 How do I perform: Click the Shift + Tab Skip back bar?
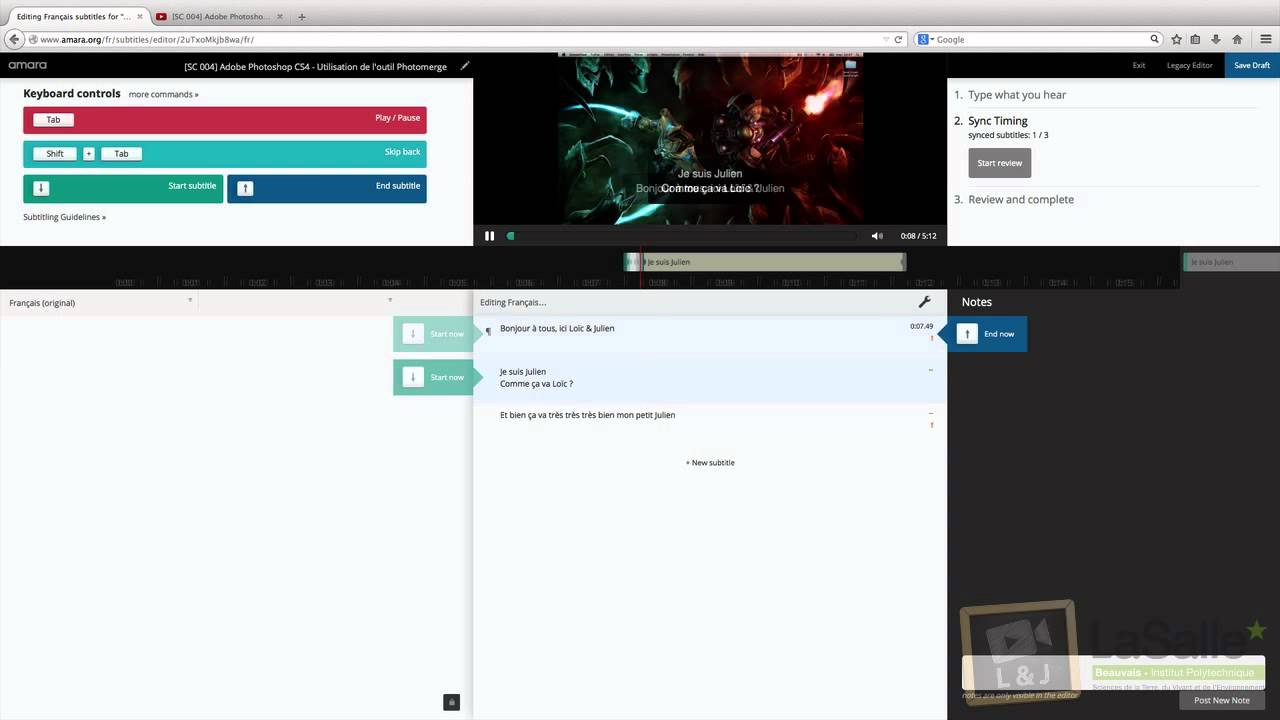click(x=225, y=154)
